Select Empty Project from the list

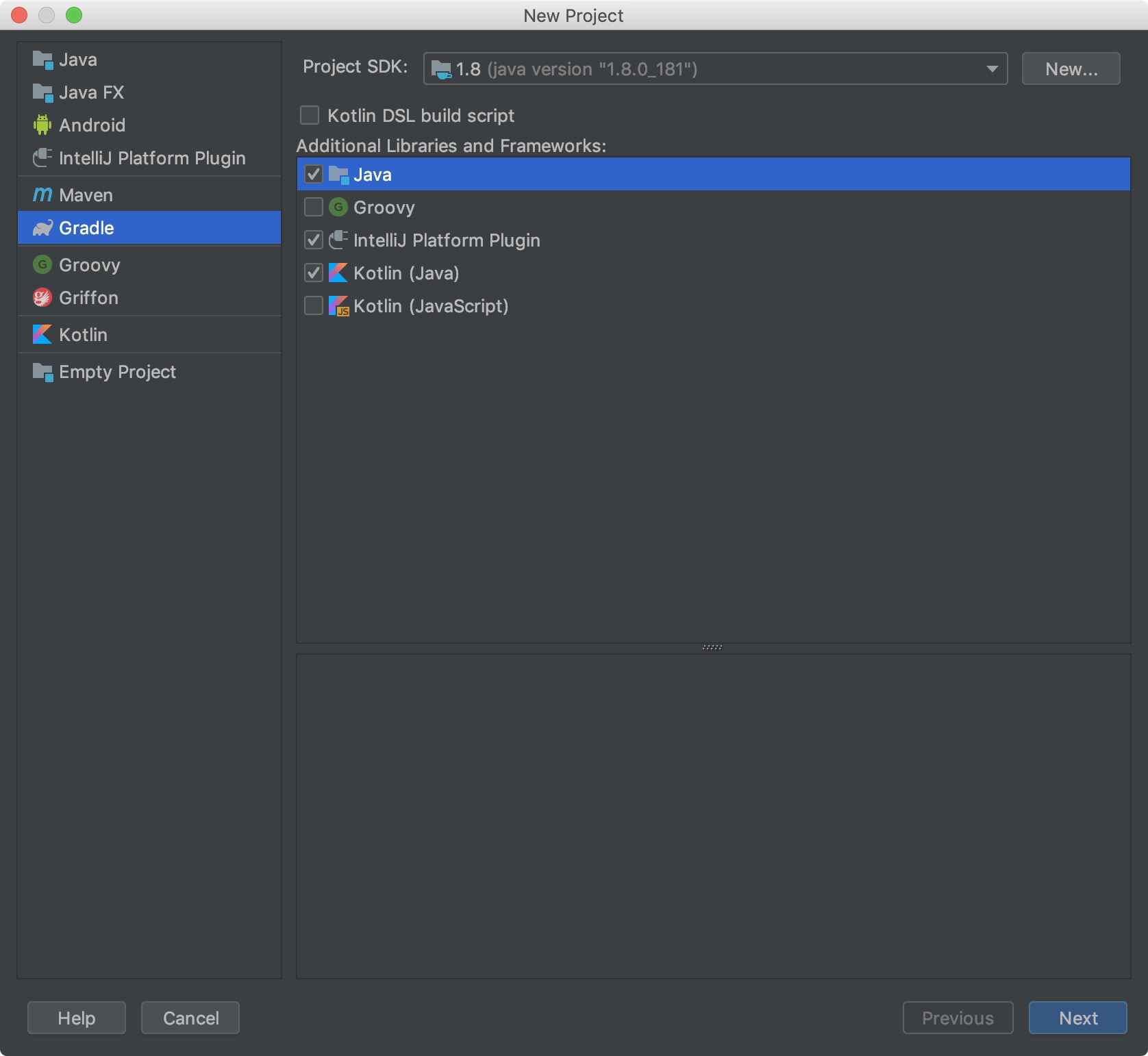[x=117, y=372]
